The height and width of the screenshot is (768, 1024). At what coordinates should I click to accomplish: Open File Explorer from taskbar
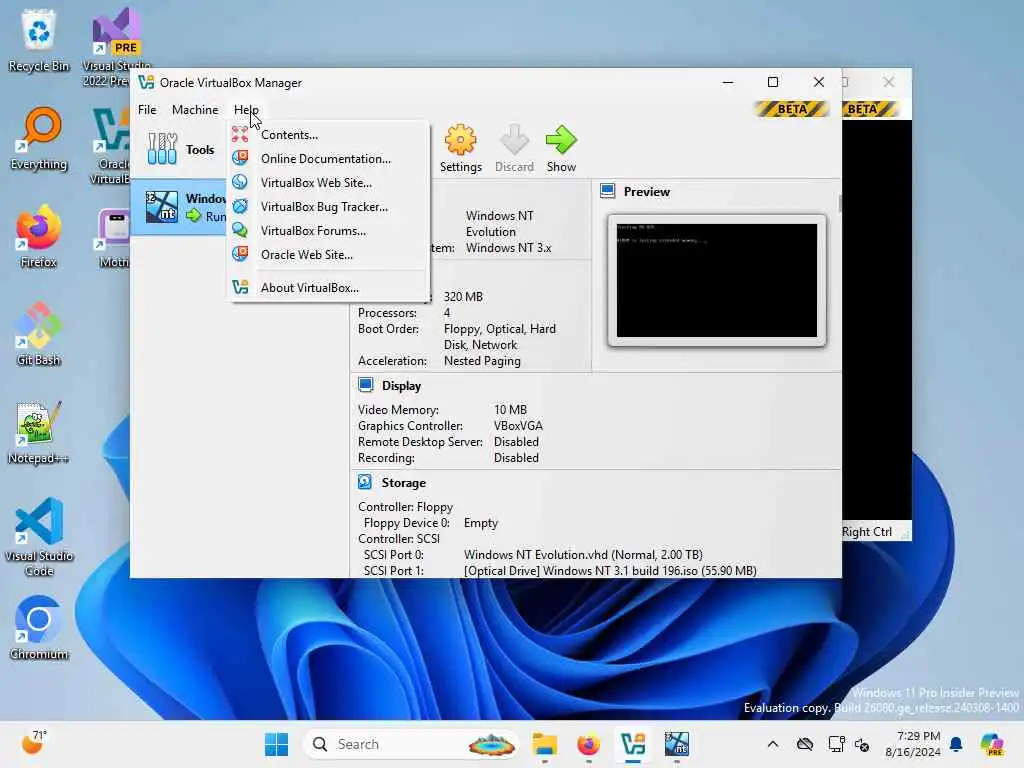coord(544,744)
